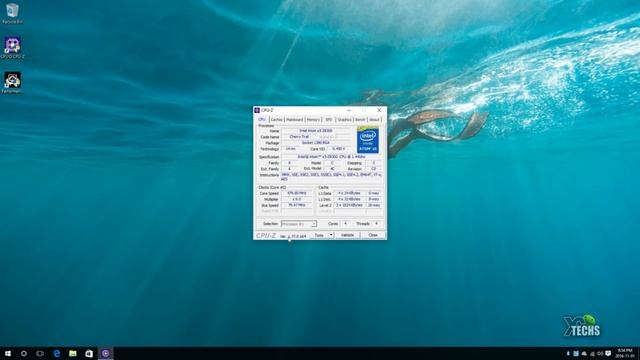Open network tray icon

coord(592,353)
